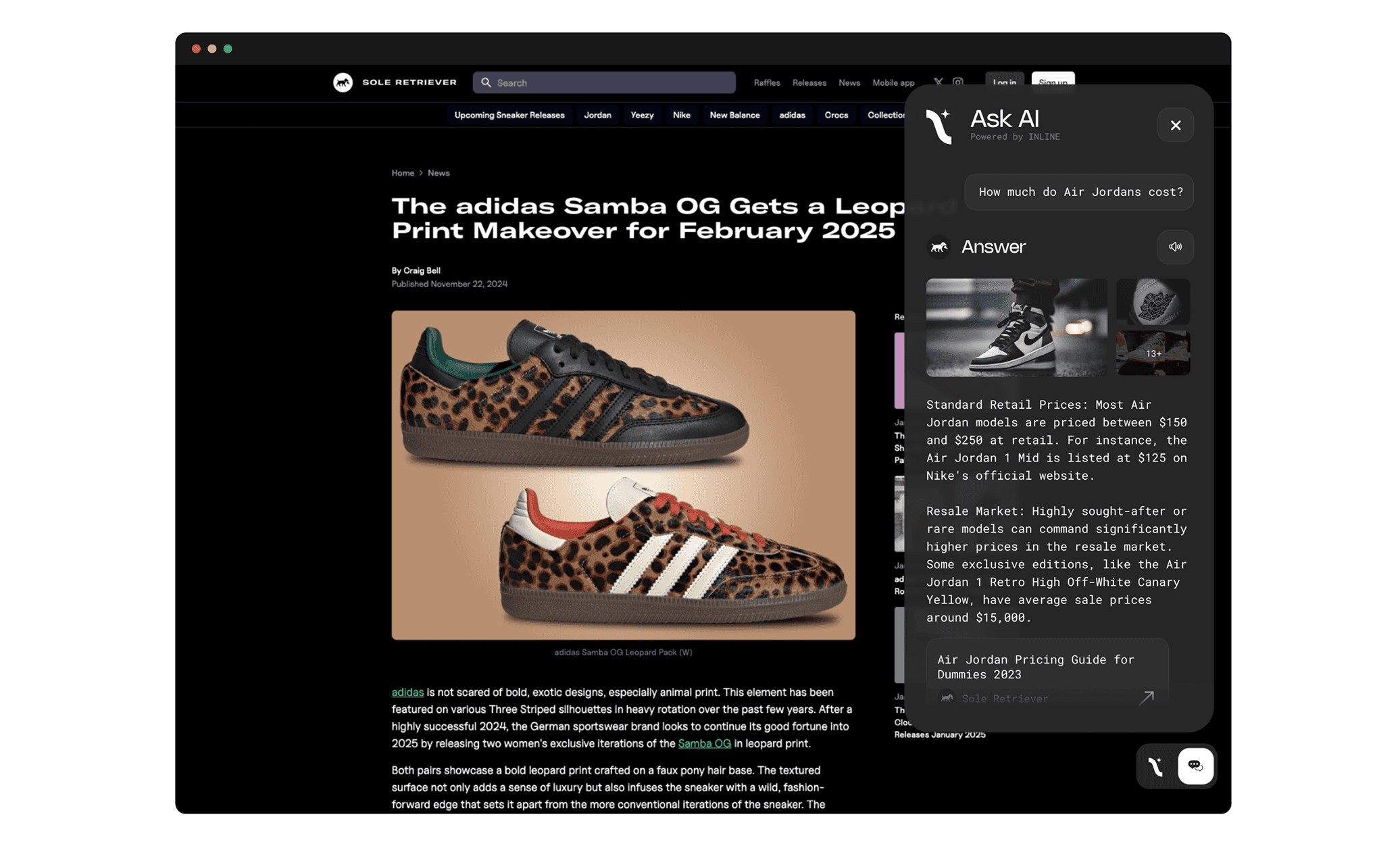1400x850 pixels.
Task: Click the magnifying glass search icon
Action: [486, 82]
